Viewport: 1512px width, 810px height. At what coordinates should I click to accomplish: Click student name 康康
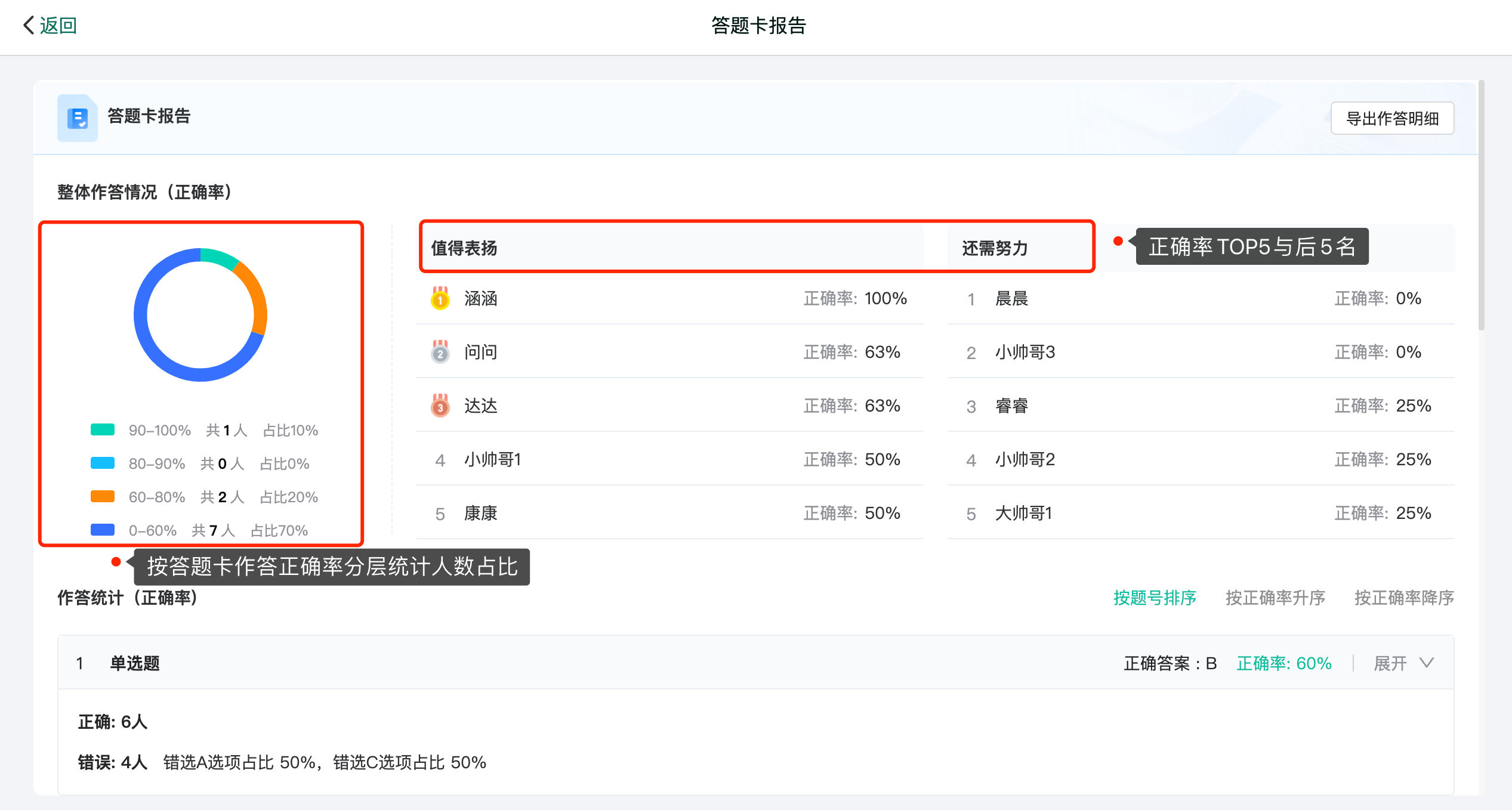481,513
